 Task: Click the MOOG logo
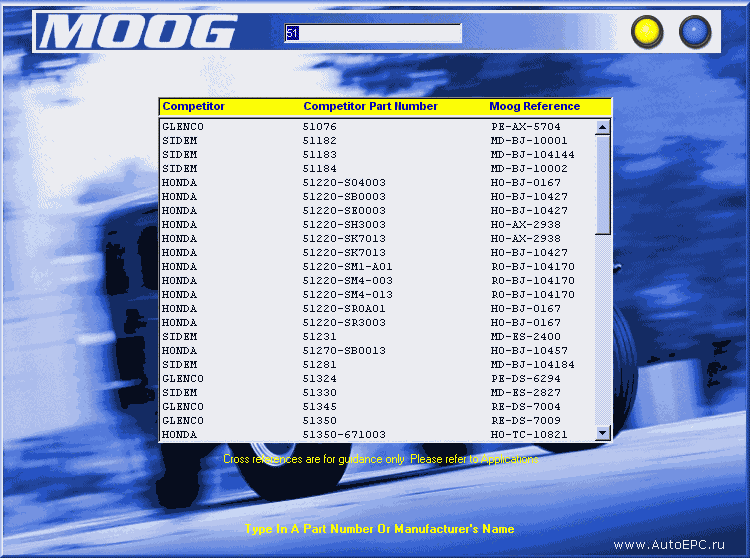[x=138, y=31]
